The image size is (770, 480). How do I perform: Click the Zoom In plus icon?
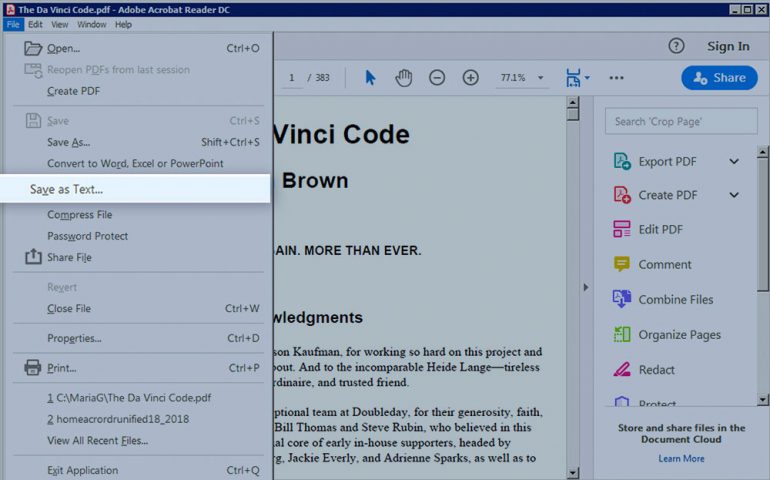click(470, 78)
